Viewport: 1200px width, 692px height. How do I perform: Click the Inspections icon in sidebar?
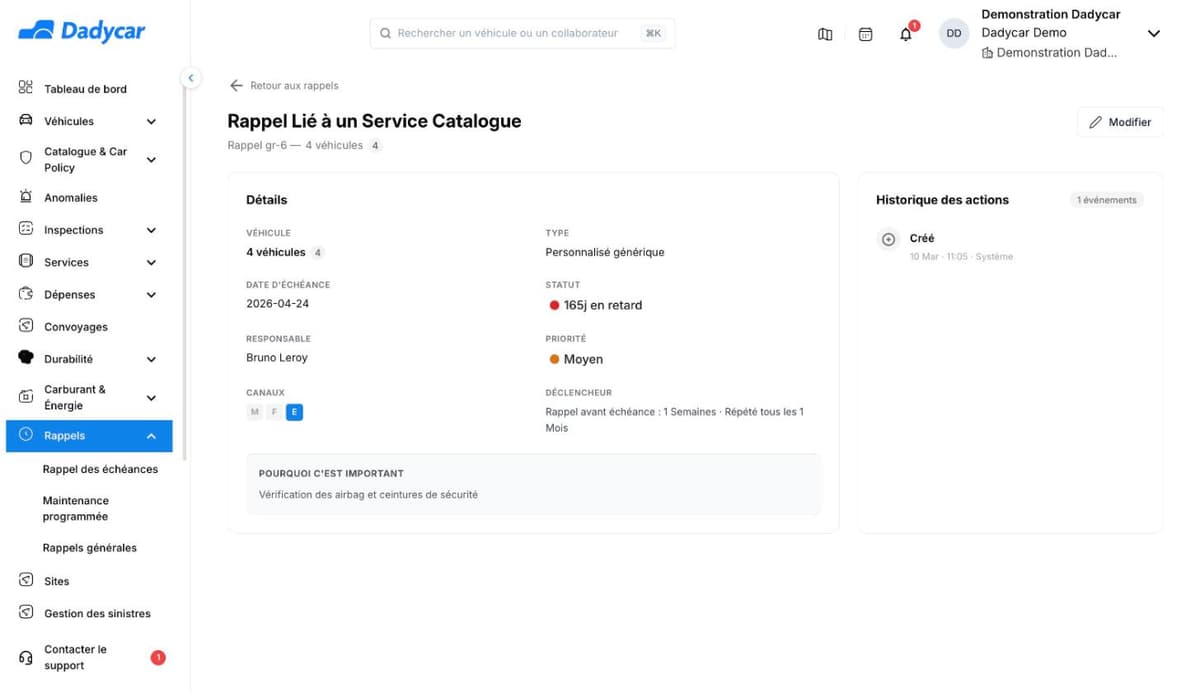click(x=26, y=229)
